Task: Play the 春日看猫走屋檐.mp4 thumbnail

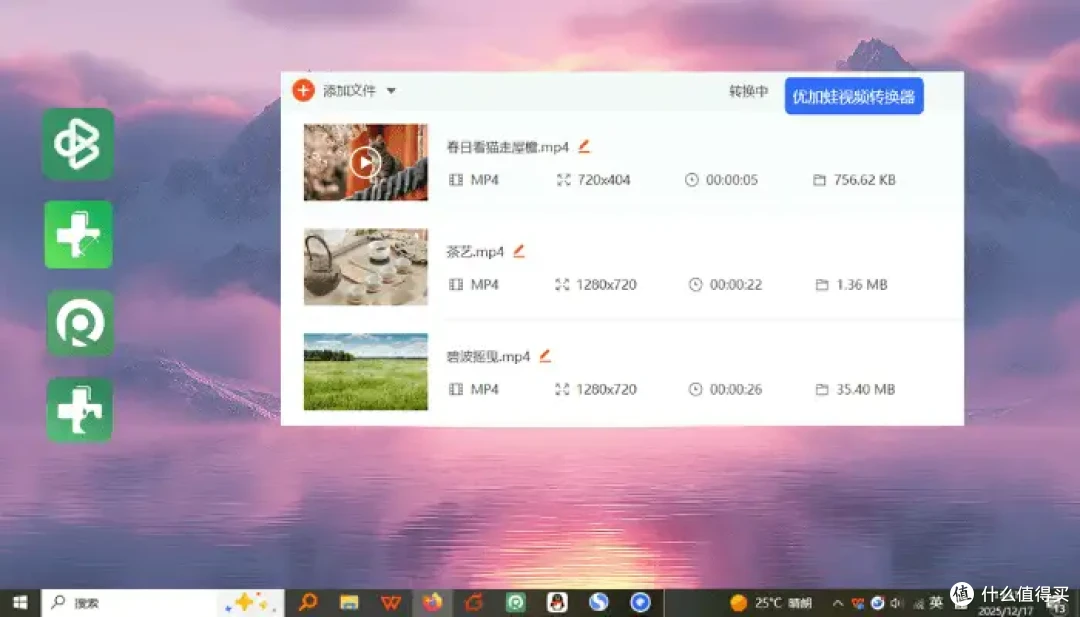Action: click(365, 163)
